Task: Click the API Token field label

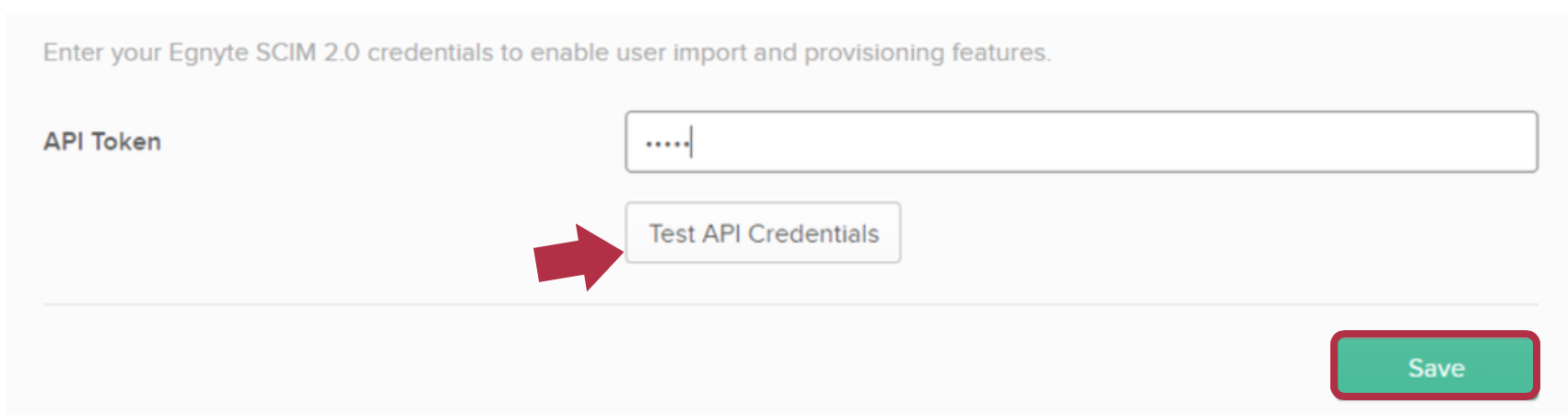Action: pos(102,142)
